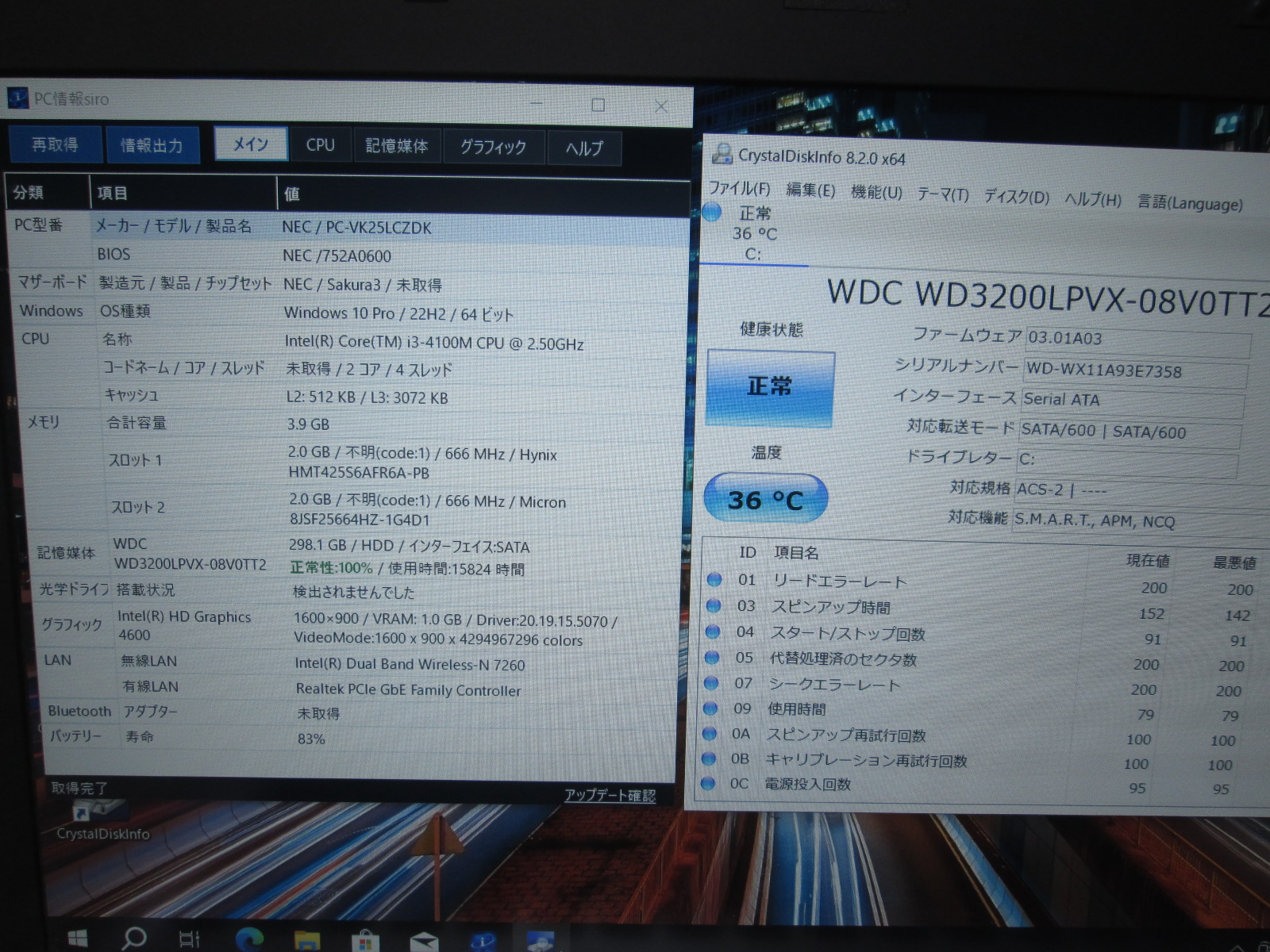Select WDC WD3200LPVX drive model heading
The height and width of the screenshot is (952, 1270).
click(1048, 297)
